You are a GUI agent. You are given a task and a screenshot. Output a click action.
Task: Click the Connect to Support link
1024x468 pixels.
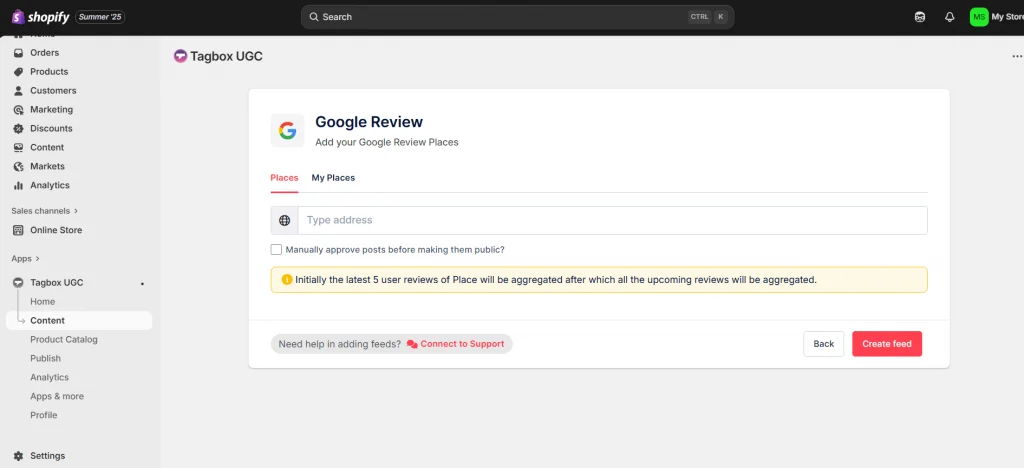(x=461, y=344)
